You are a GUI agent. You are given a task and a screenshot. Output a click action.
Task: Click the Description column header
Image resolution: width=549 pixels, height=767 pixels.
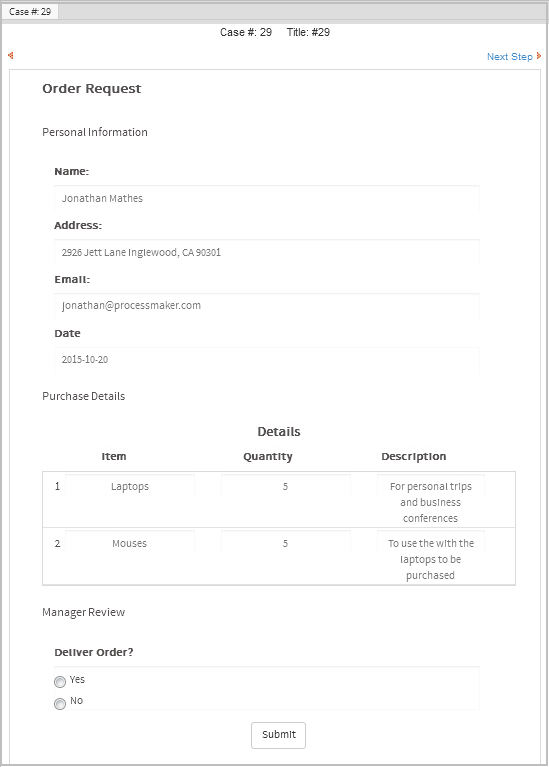(x=413, y=456)
